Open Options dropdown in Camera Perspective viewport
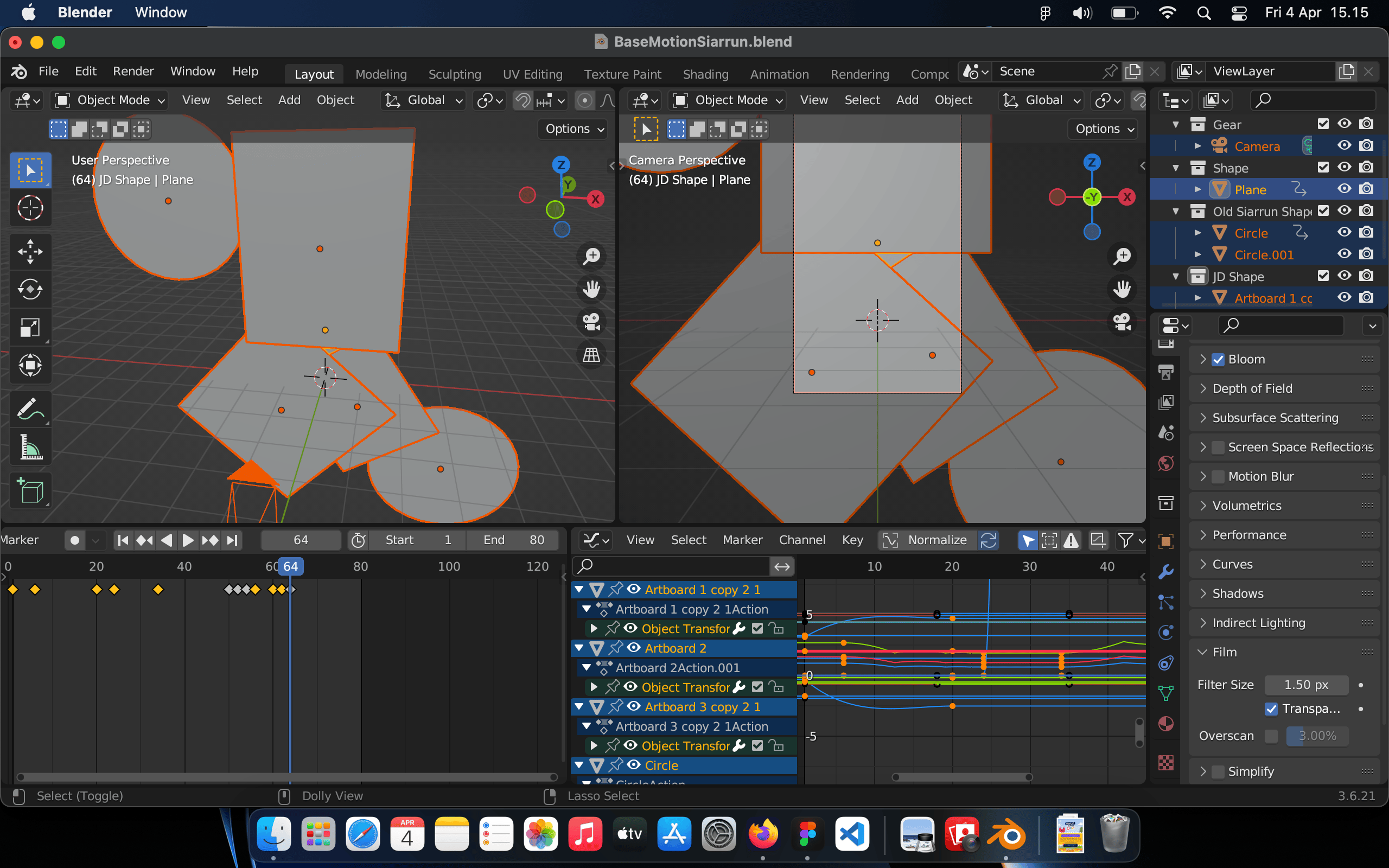 (1104, 129)
